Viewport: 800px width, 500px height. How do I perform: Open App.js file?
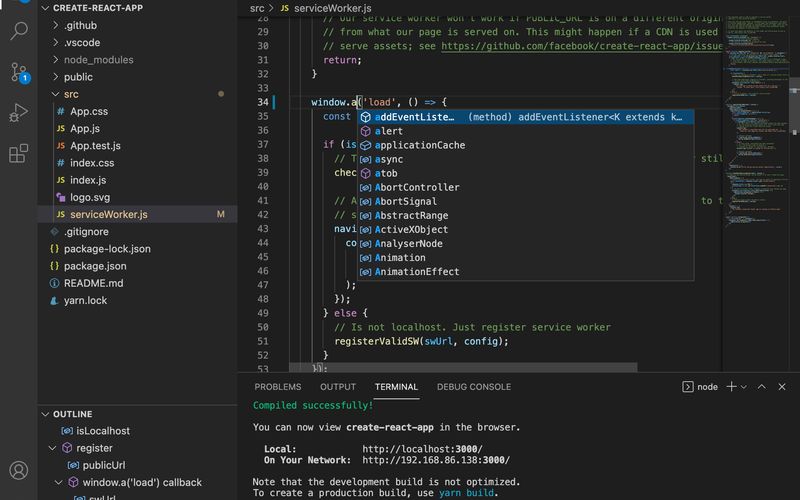point(137,129)
